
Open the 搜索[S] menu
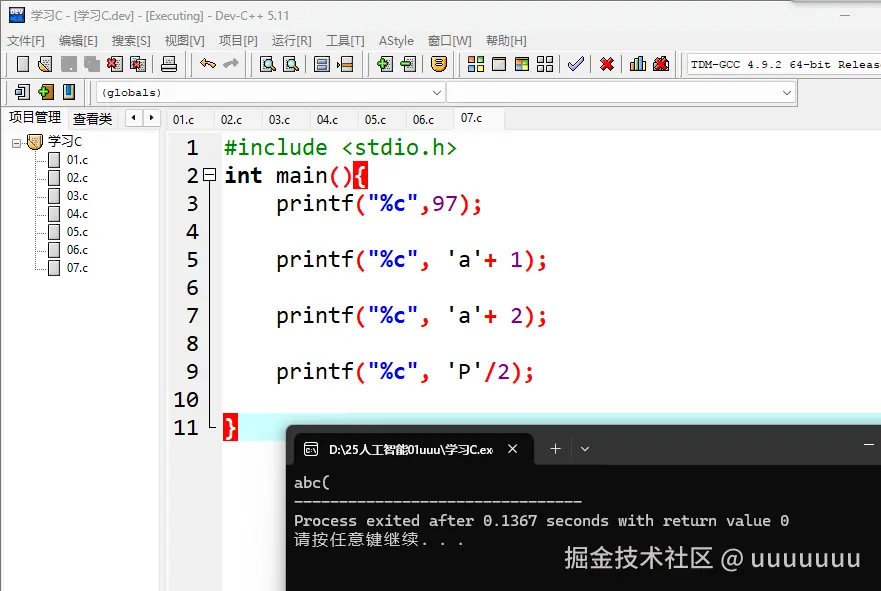(131, 40)
